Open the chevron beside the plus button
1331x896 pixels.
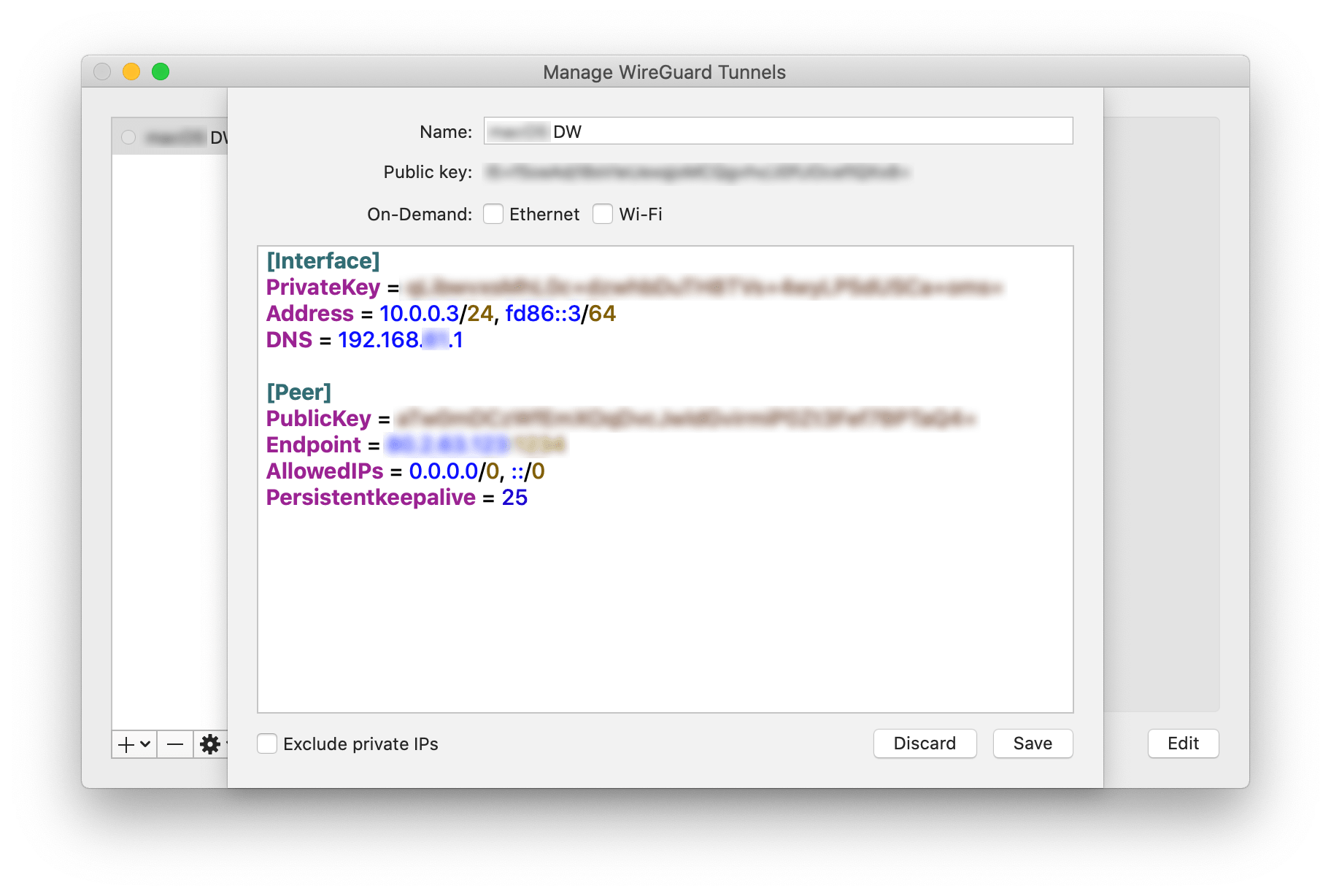tap(145, 744)
